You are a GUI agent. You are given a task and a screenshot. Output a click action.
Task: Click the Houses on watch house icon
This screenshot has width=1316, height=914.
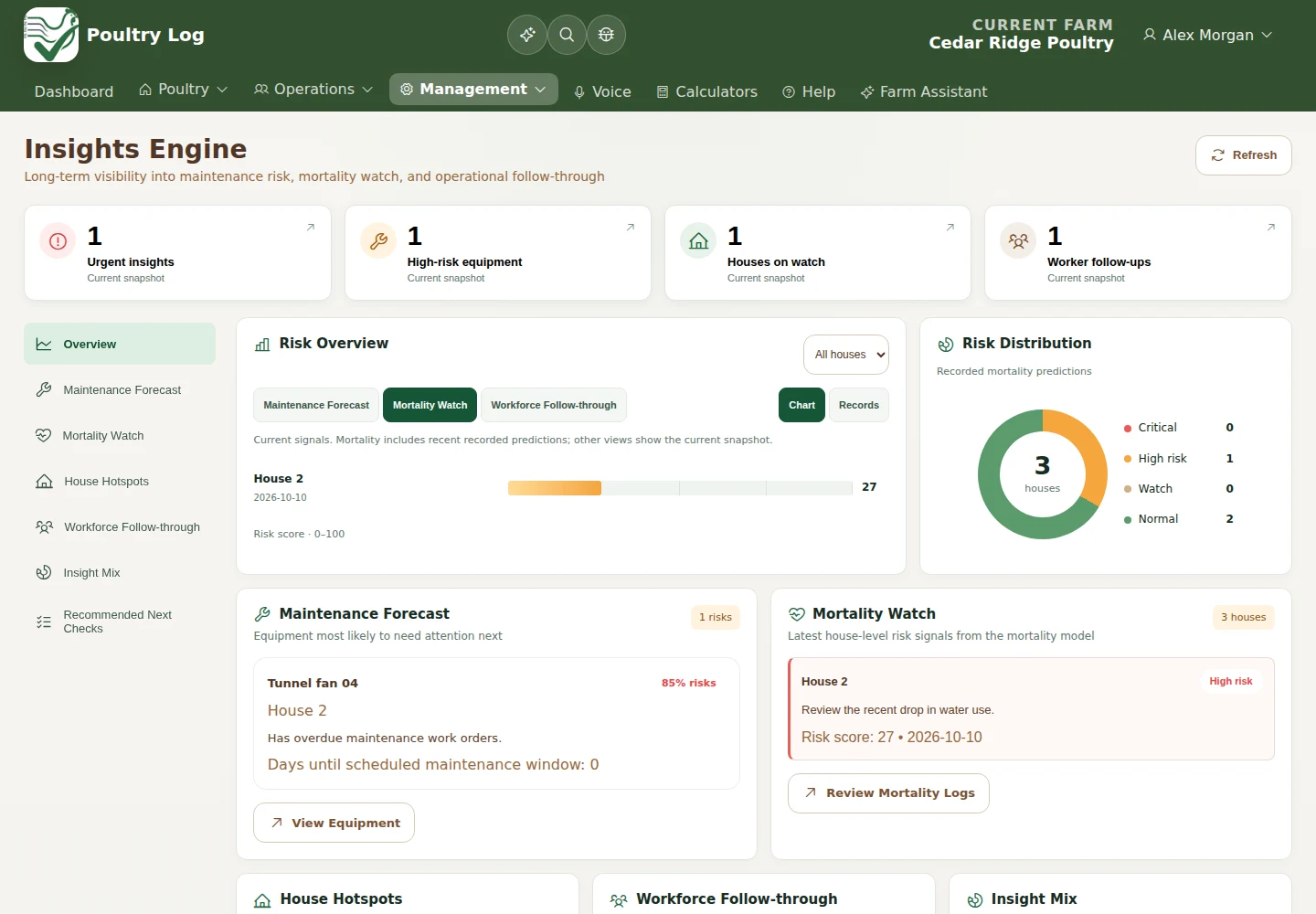[698, 241]
